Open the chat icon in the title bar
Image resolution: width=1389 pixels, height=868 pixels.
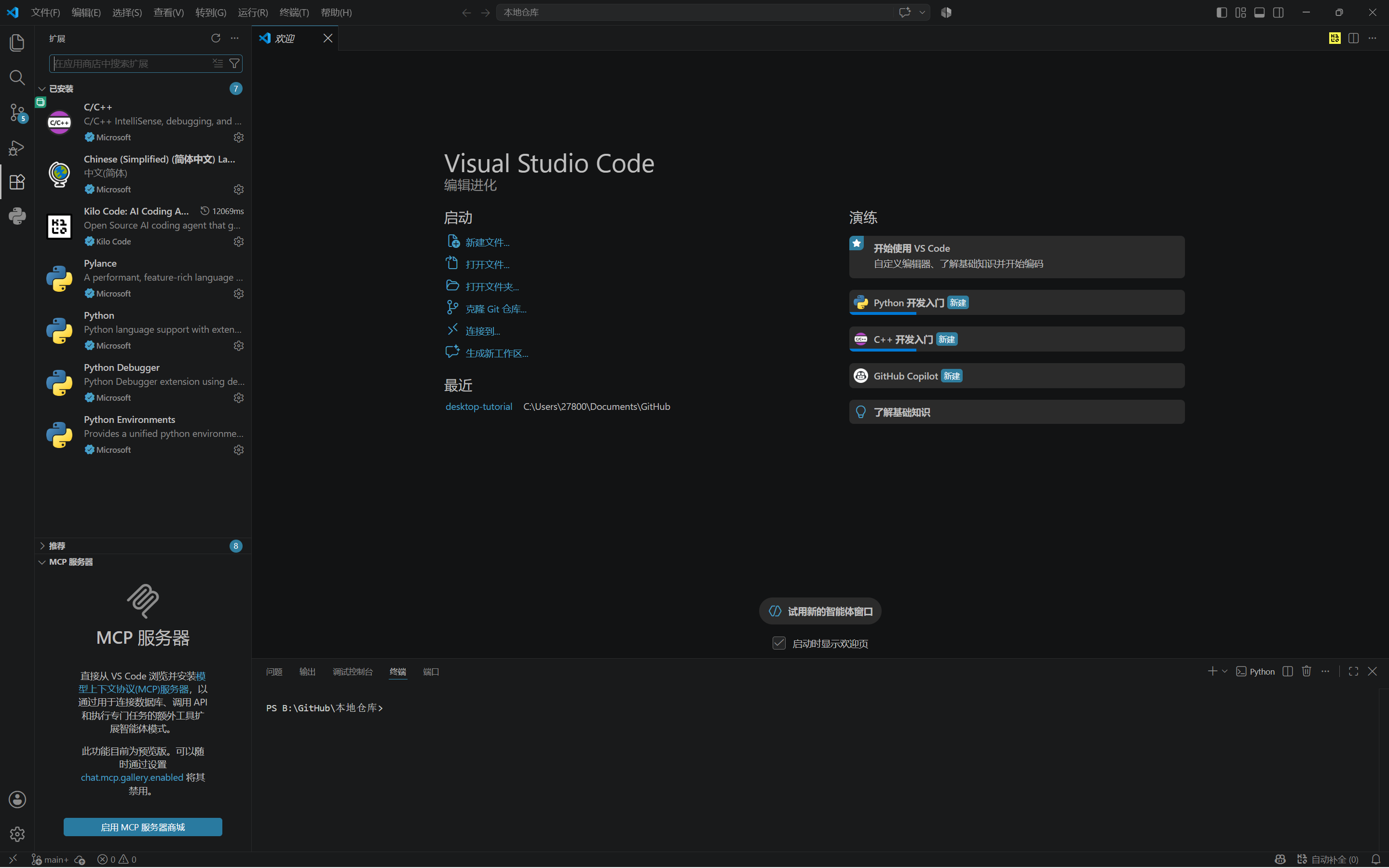click(x=905, y=13)
